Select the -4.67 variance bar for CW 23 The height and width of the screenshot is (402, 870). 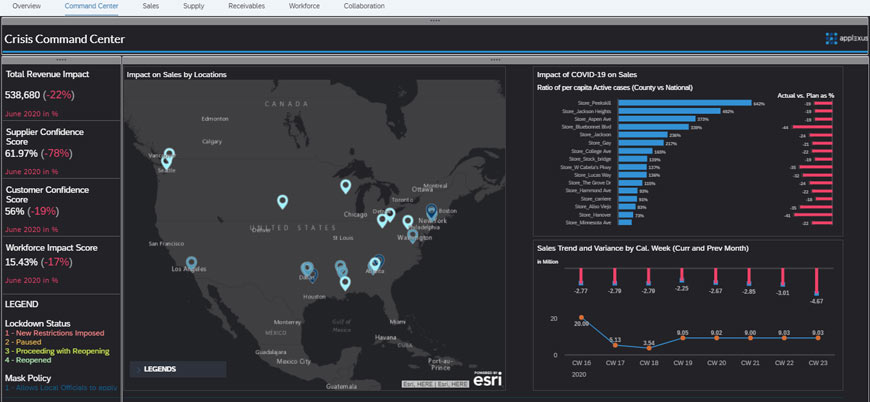pos(817,282)
